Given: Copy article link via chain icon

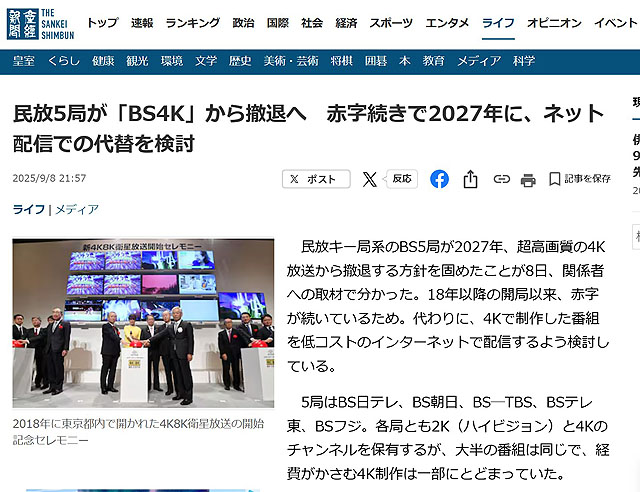Looking at the screenshot, I should (502, 179).
